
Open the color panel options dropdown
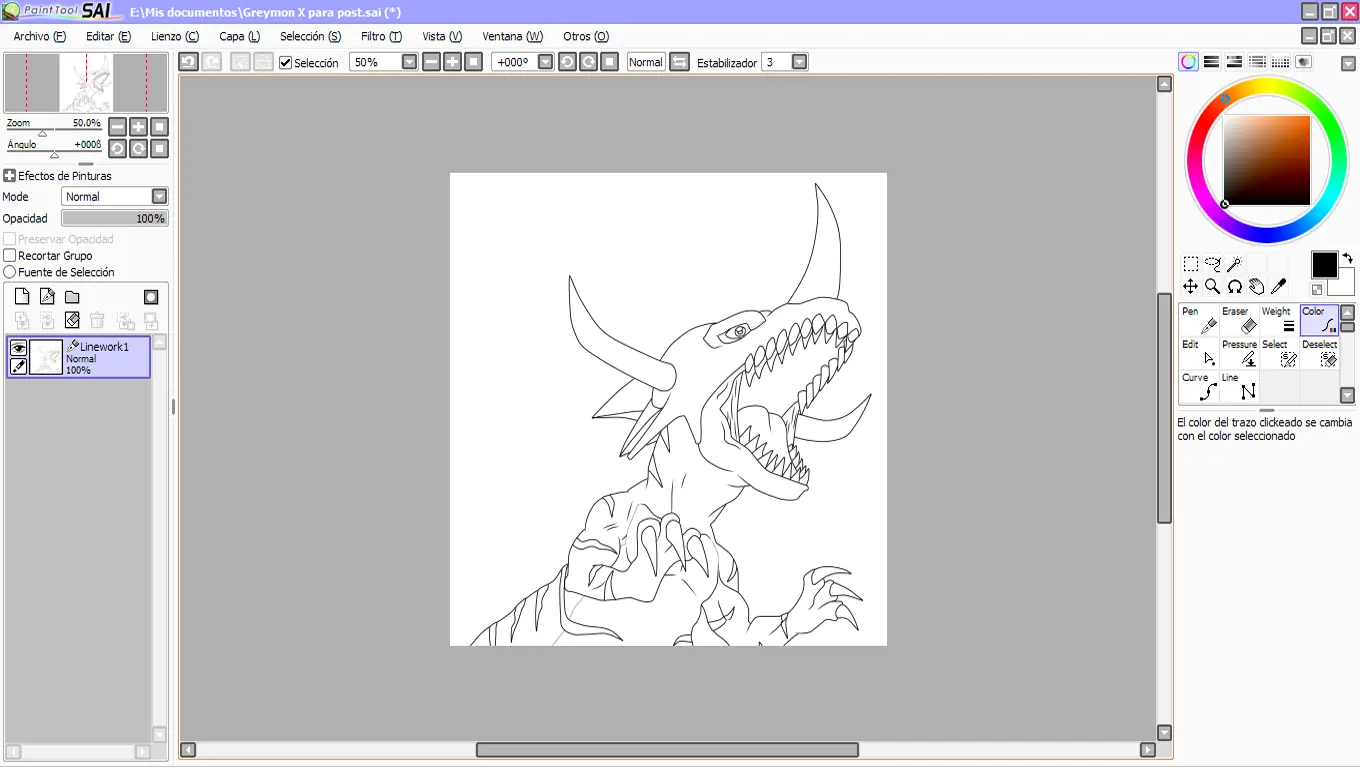1348,63
